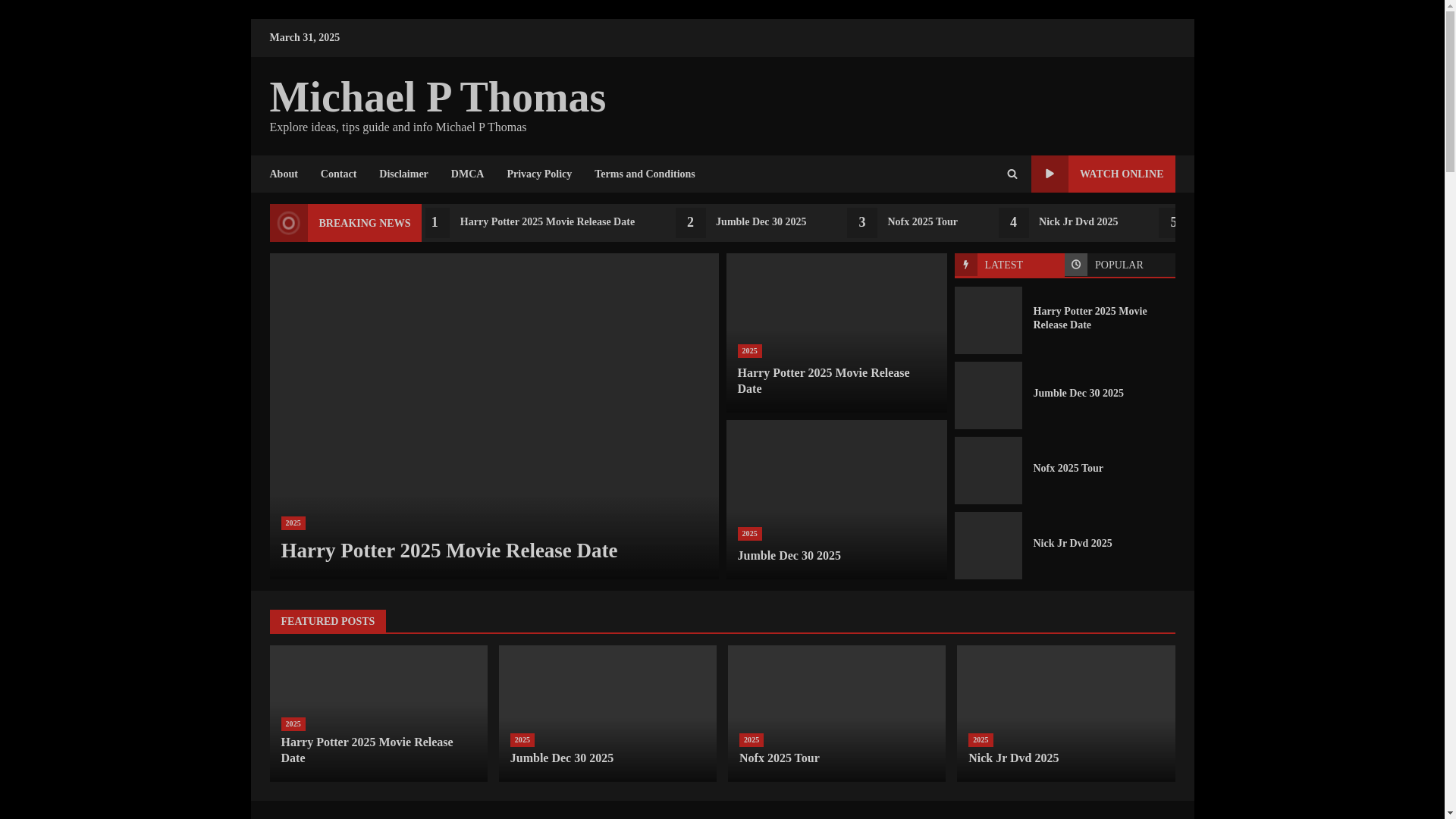Switch to the POPULAR tab
The width and height of the screenshot is (1456, 819).
point(1119,265)
